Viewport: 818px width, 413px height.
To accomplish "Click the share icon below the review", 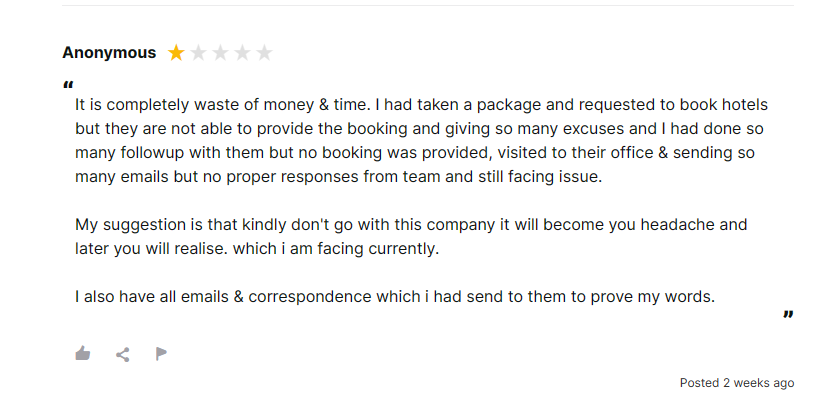I will point(123,355).
